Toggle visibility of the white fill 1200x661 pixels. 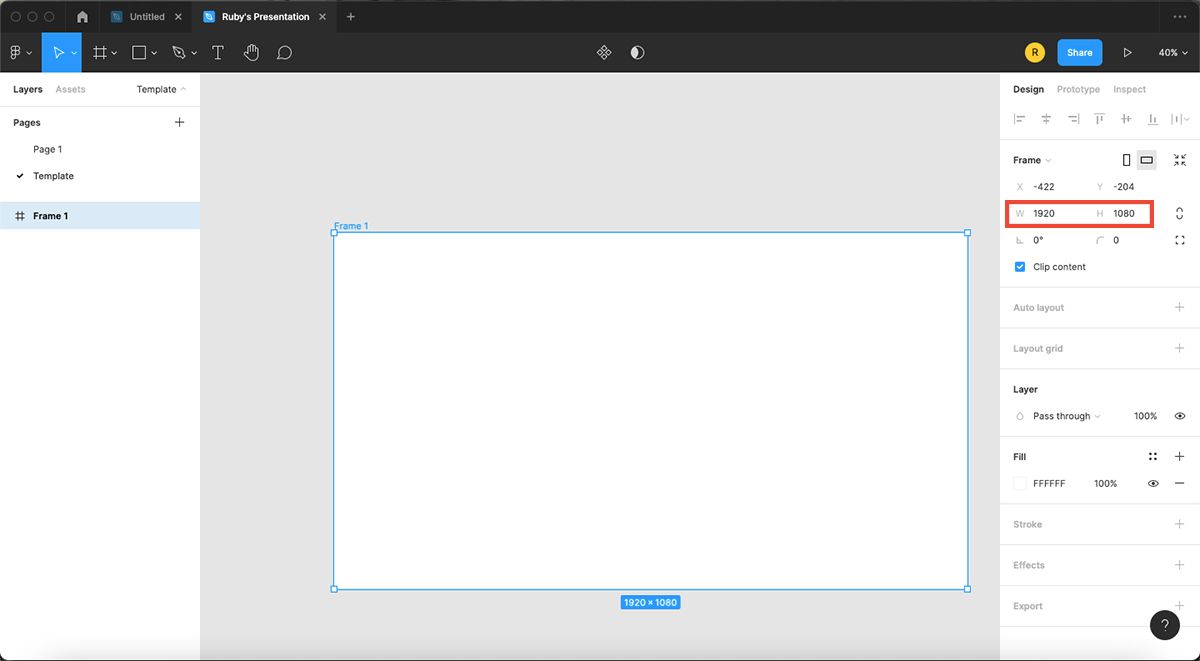pos(1153,483)
